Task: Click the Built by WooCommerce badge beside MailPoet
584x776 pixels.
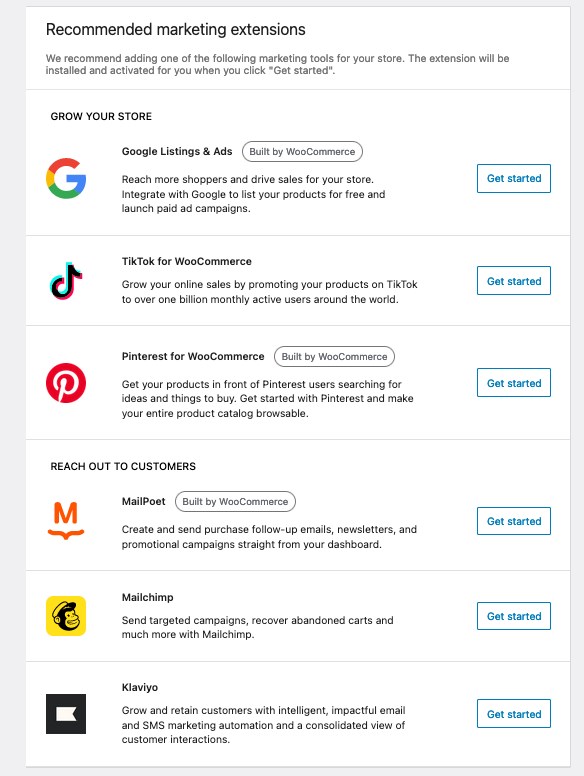Action: pos(235,501)
